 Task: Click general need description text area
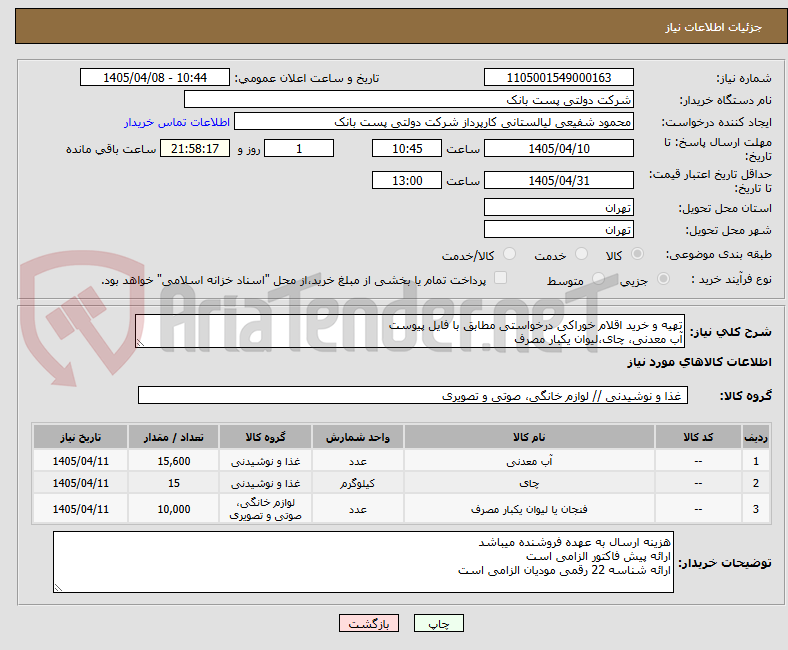(410, 331)
